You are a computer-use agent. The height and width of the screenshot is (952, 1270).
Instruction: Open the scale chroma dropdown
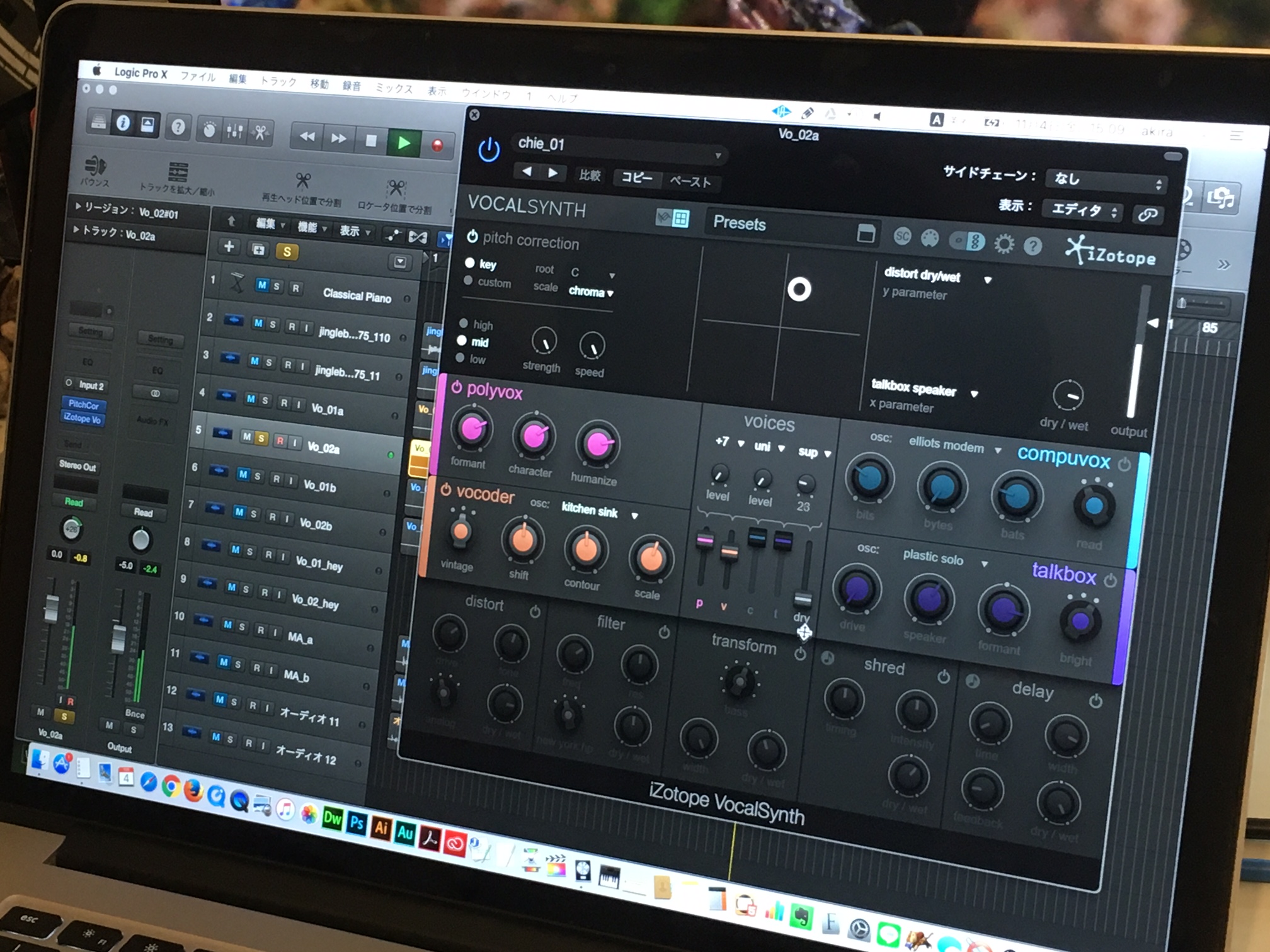tap(591, 292)
